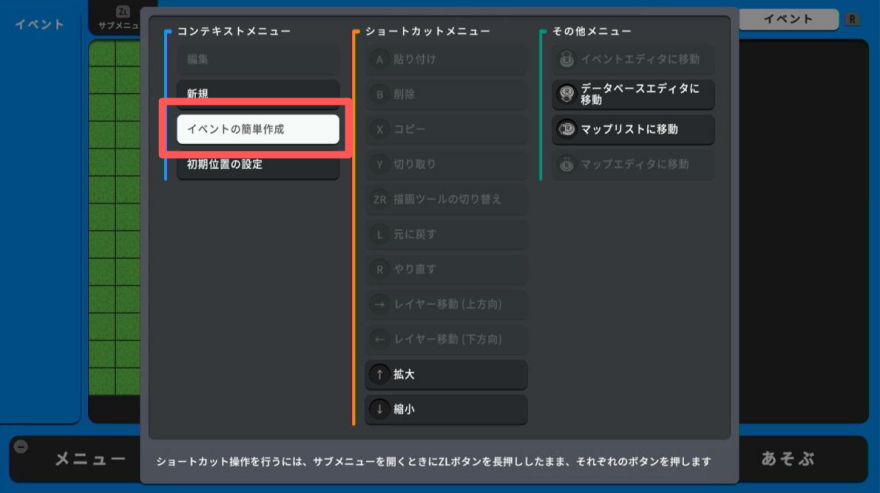Click the マップエディタに移動 label
The width and height of the screenshot is (880, 493).
click(635, 165)
